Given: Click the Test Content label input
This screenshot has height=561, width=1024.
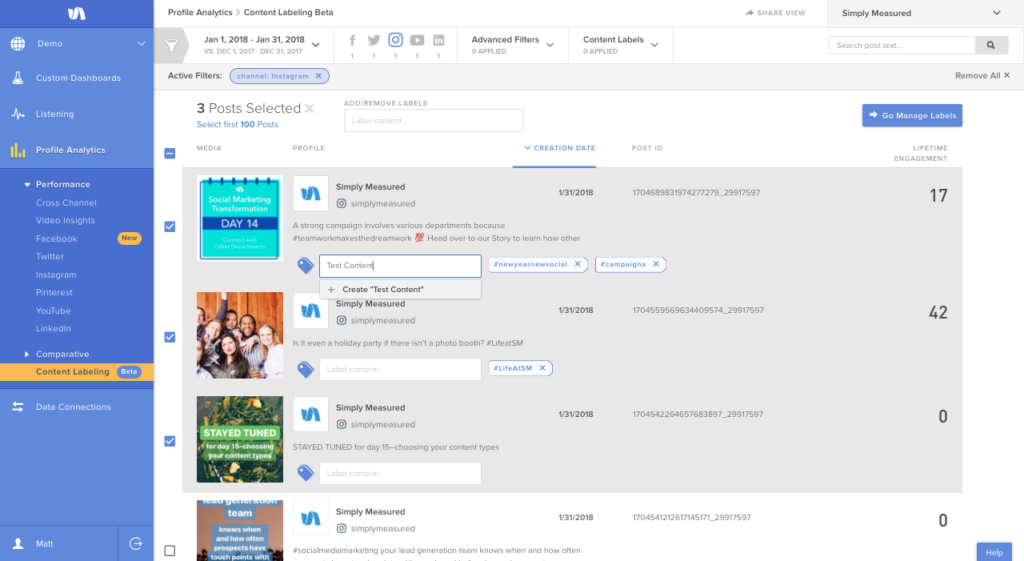Looking at the screenshot, I should [400, 265].
